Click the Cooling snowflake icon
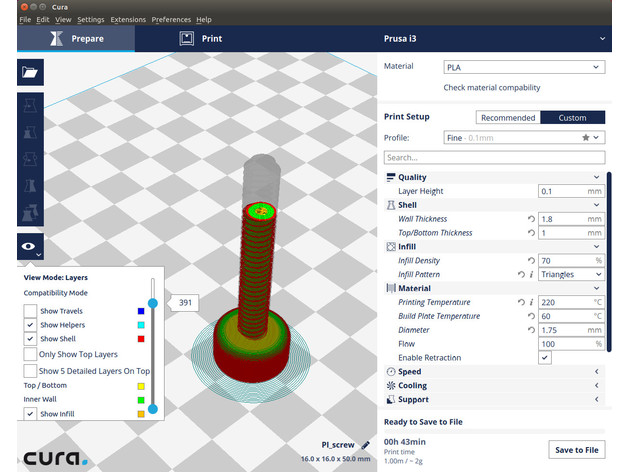The height and width of the screenshot is (472, 628). point(391,385)
